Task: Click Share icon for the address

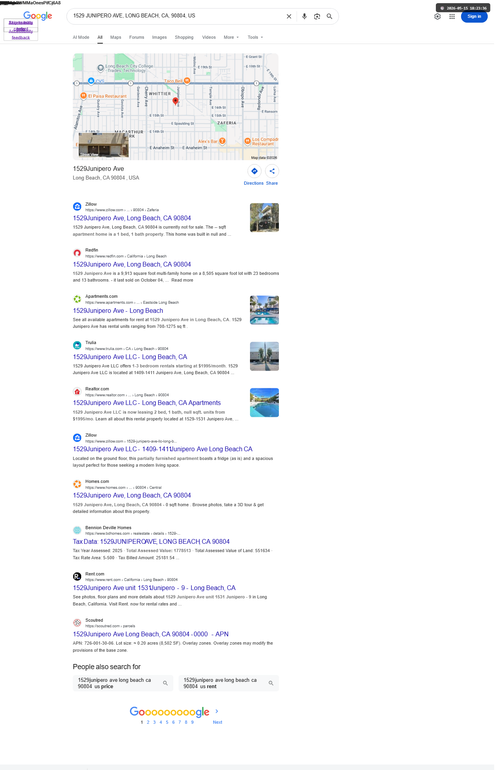Action: [272, 171]
